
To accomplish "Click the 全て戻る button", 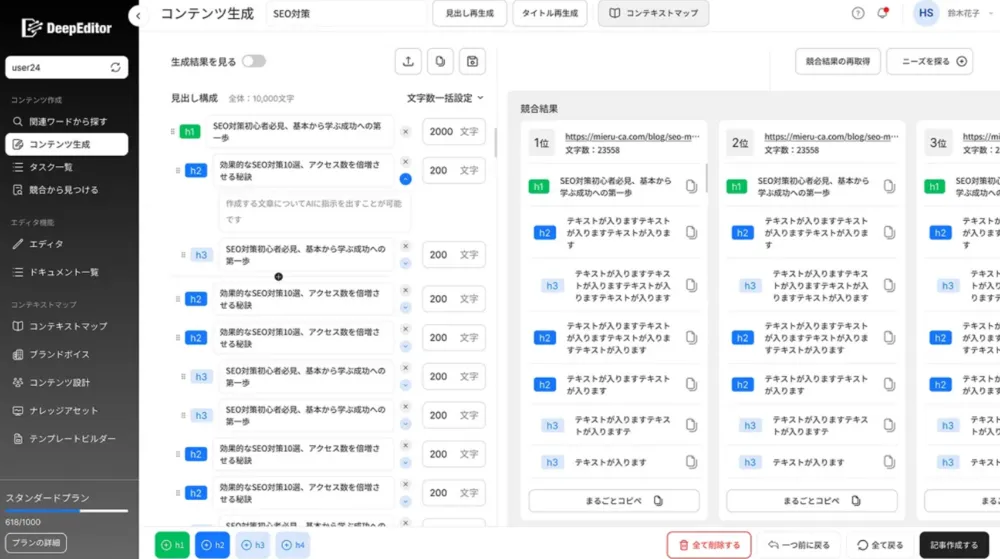I will [x=880, y=545].
